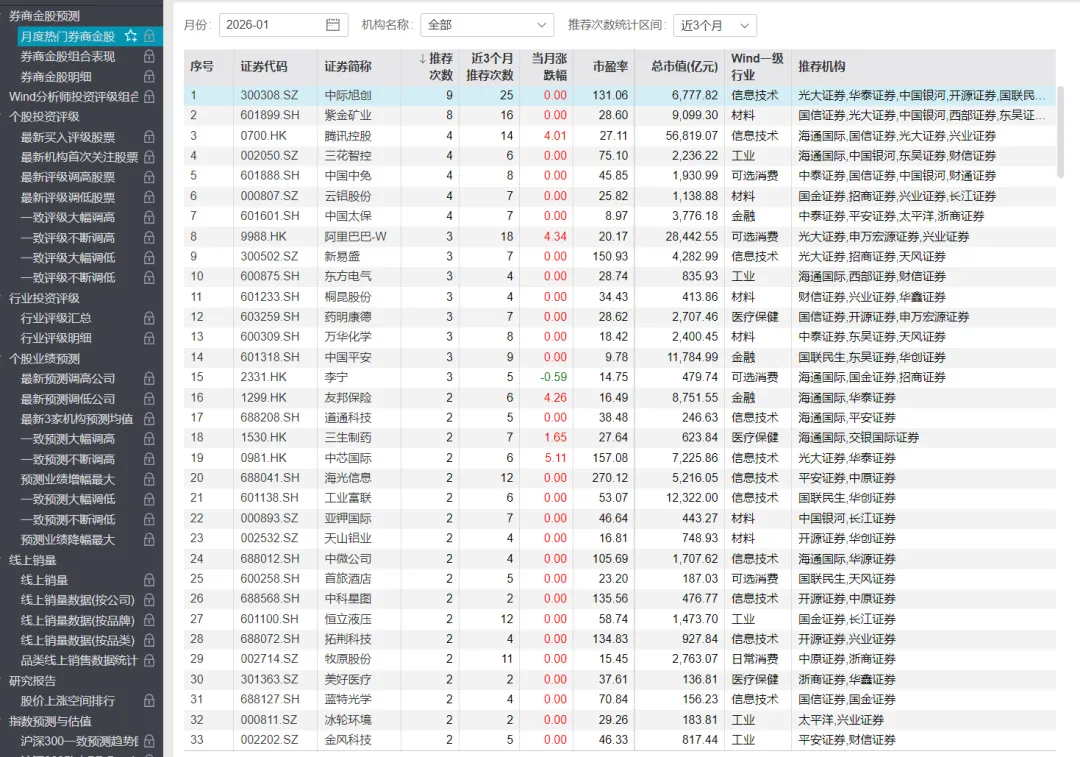The image size is (1080, 757).
Task: Sort by the 当月涨跌幅 column header
Action: 548,67
